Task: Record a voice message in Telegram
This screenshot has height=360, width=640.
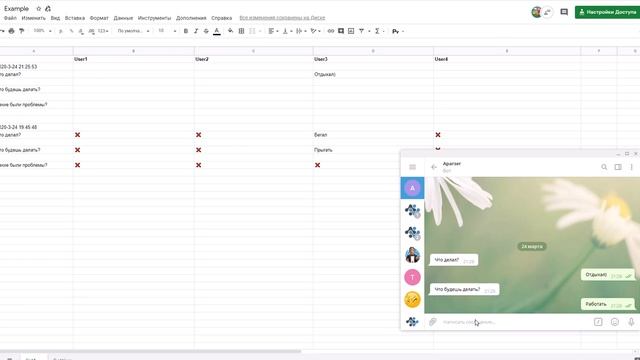Action: click(x=631, y=322)
